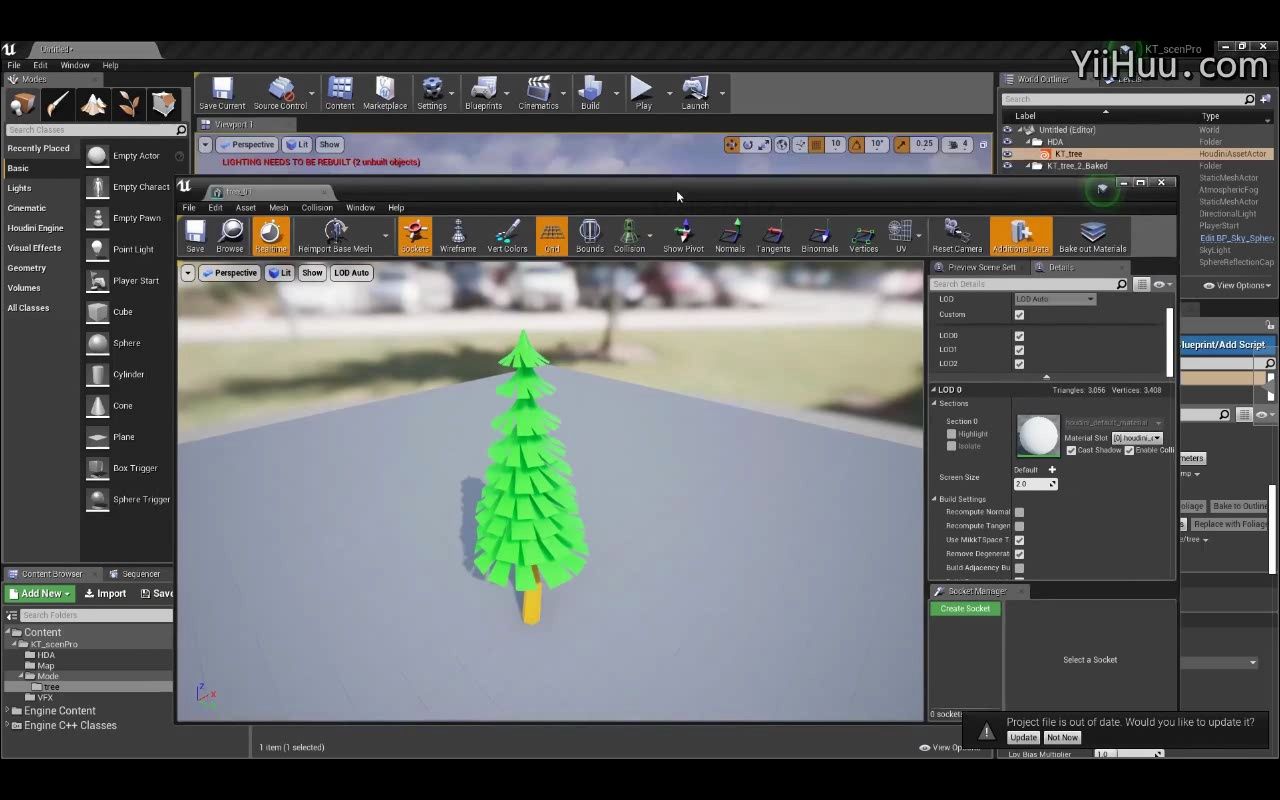Click Update on the project file notification

pyautogui.click(x=1022, y=737)
